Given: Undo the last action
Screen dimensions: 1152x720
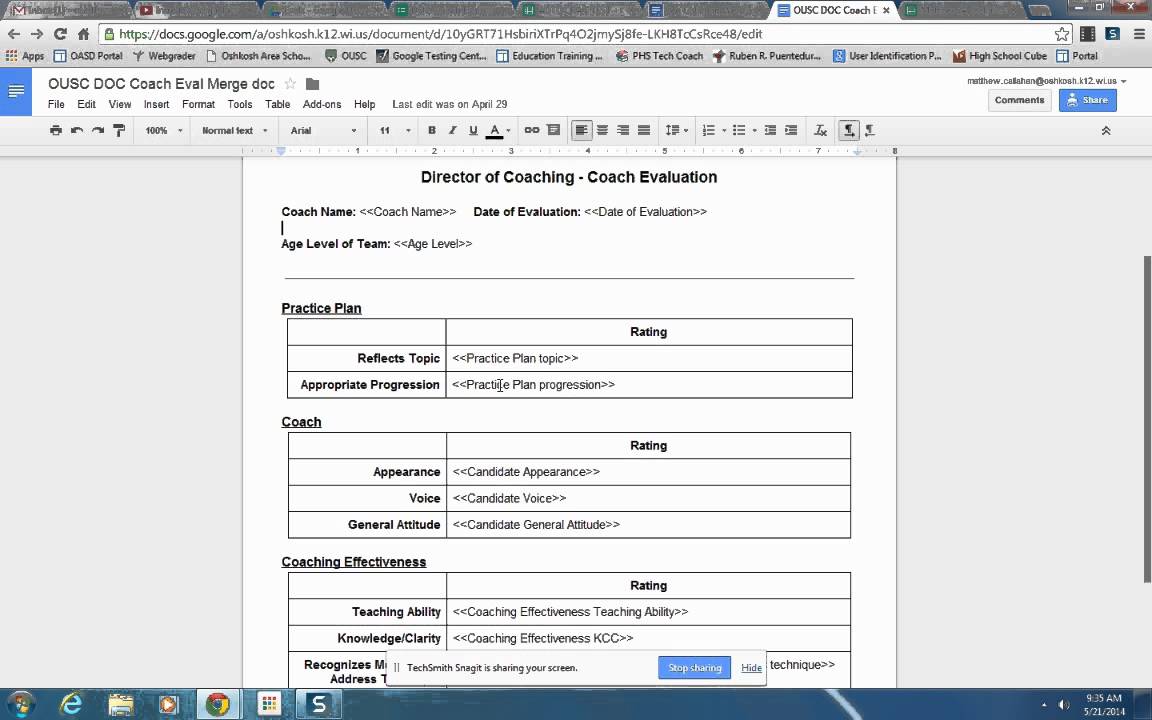Looking at the screenshot, I should [76, 130].
